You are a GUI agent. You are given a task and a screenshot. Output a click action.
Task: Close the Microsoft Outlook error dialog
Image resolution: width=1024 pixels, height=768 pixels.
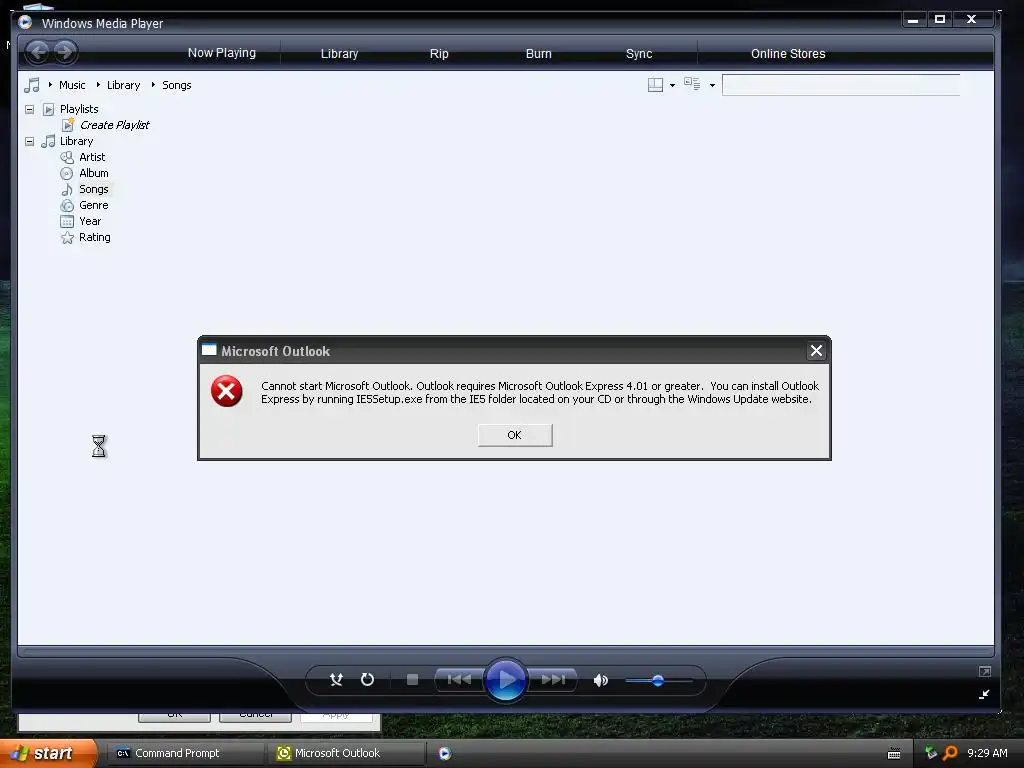coord(816,351)
